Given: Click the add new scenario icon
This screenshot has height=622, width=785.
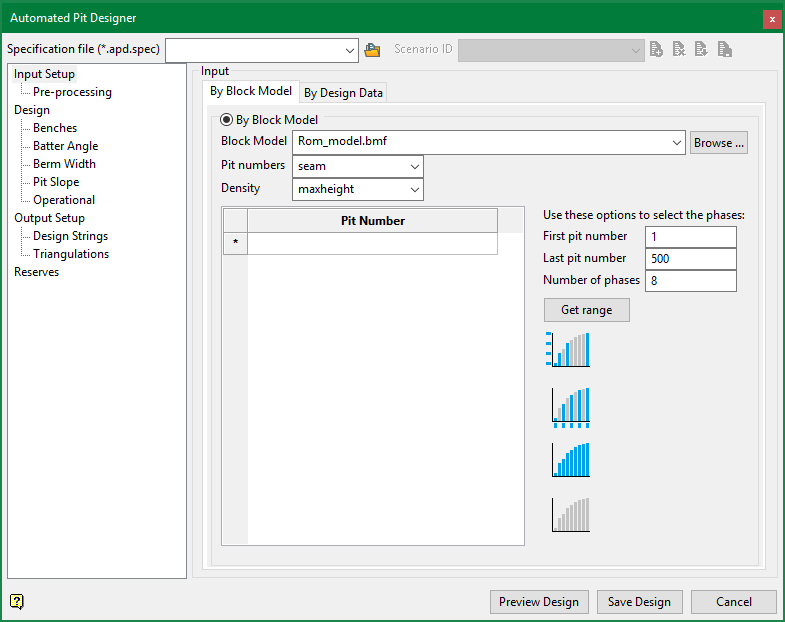Looking at the screenshot, I should 656,50.
